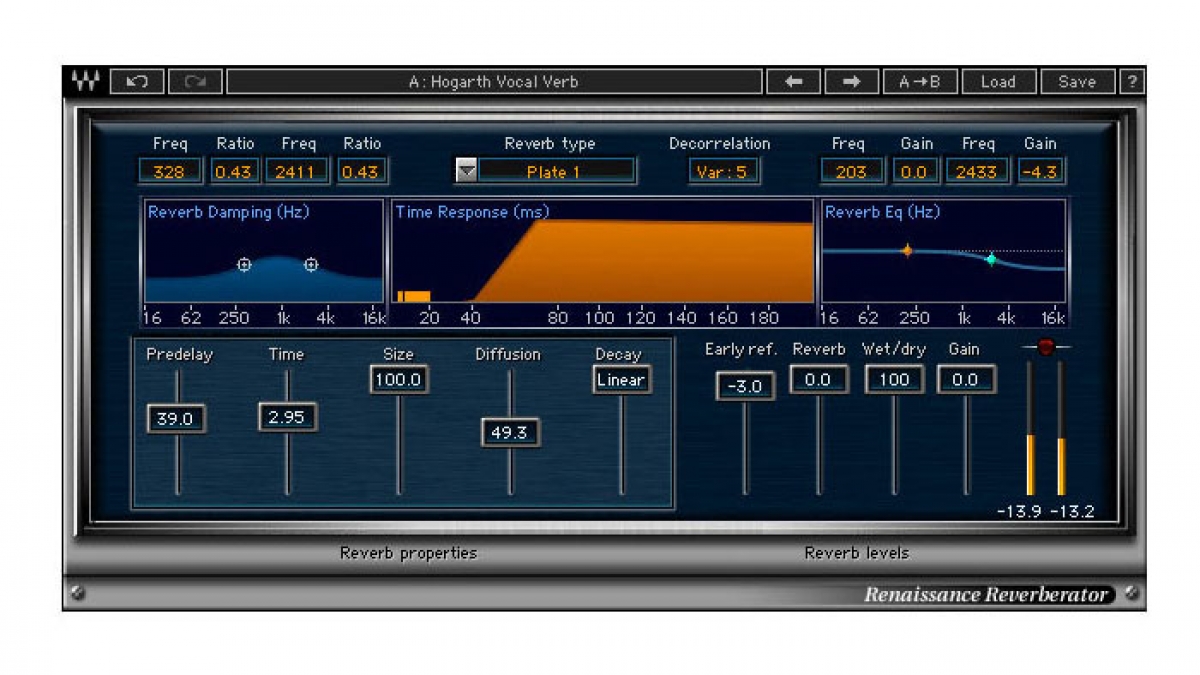Click the Reverb levels section label
The width and height of the screenshot is (1200, 675).
(857, 553)
